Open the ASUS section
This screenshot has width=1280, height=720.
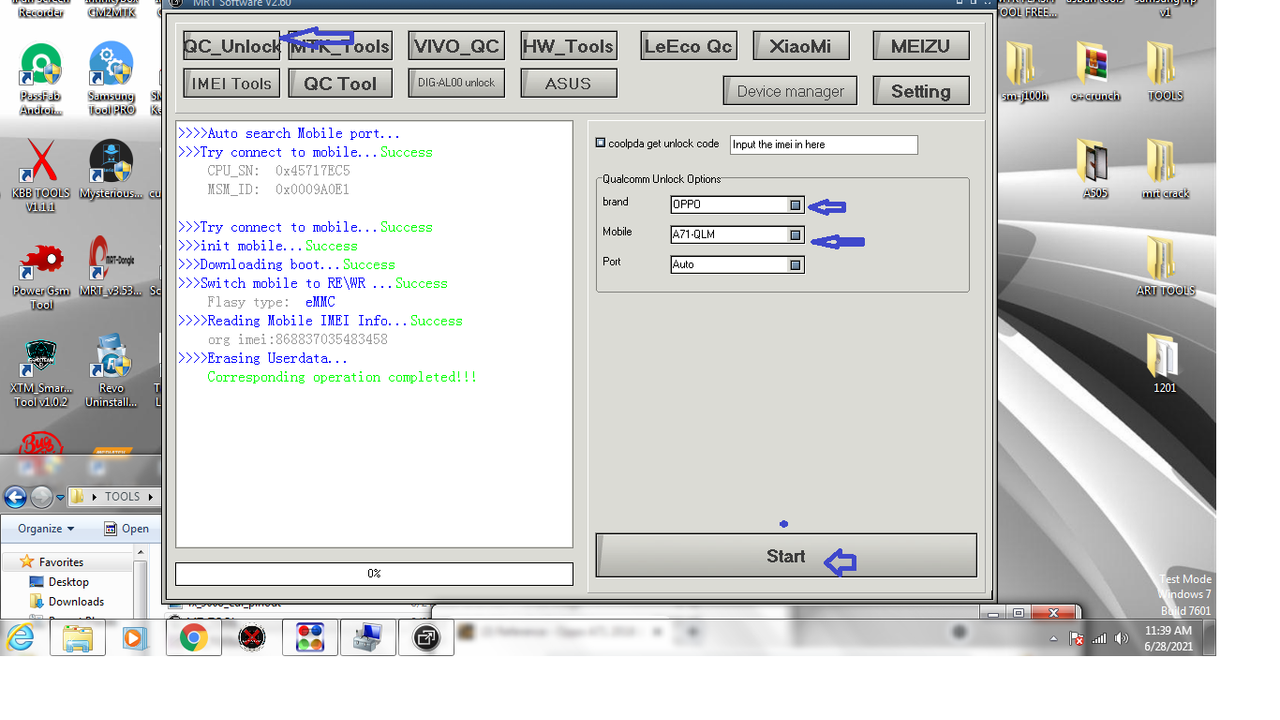pos(568,84)
